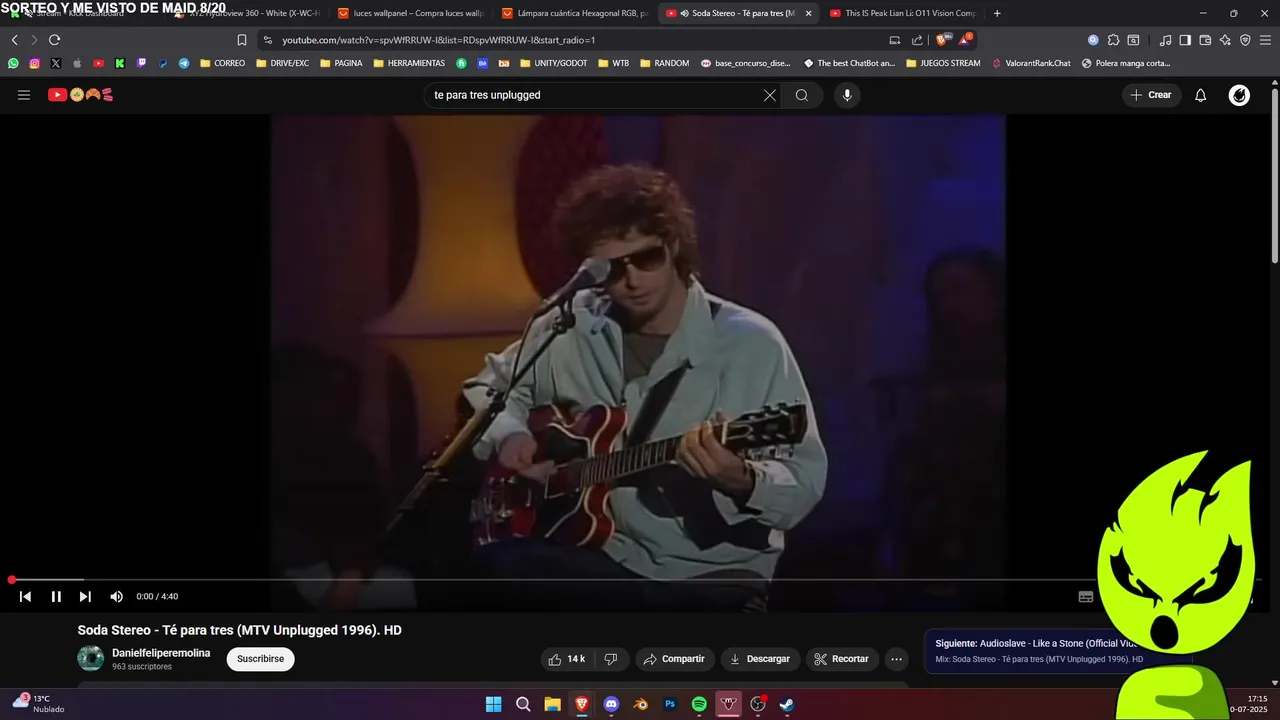Open the UNITY/GODOT bookmarks folder
Image resolution: width=1280 pixels, height=720 pixels.
click(x=553, y=63)
